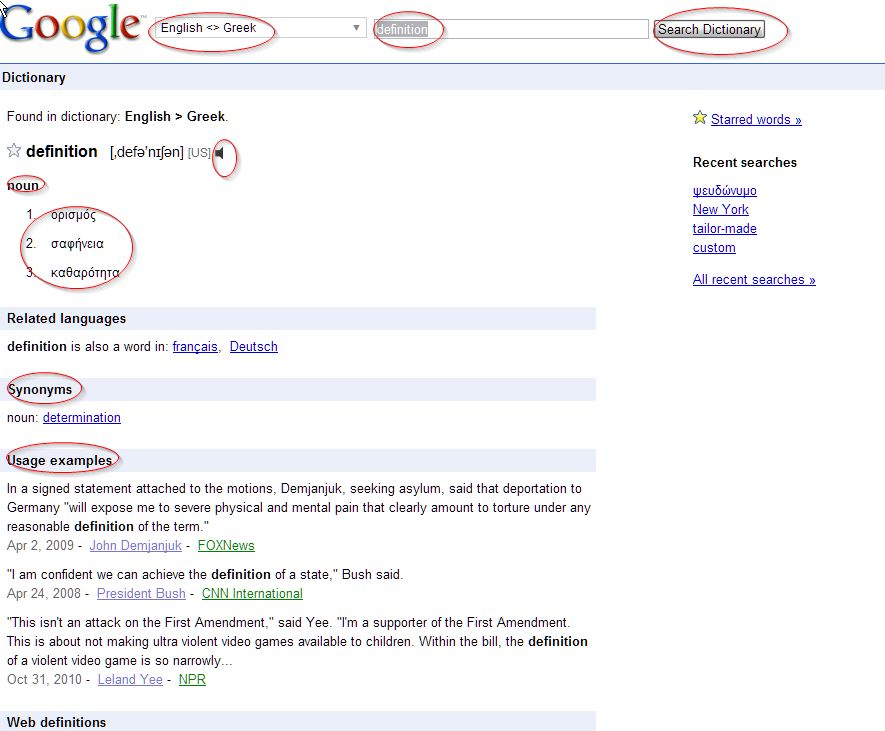The image size is (885, 731).
Task: View the French definition via français link
Action: tap(195, 346)
